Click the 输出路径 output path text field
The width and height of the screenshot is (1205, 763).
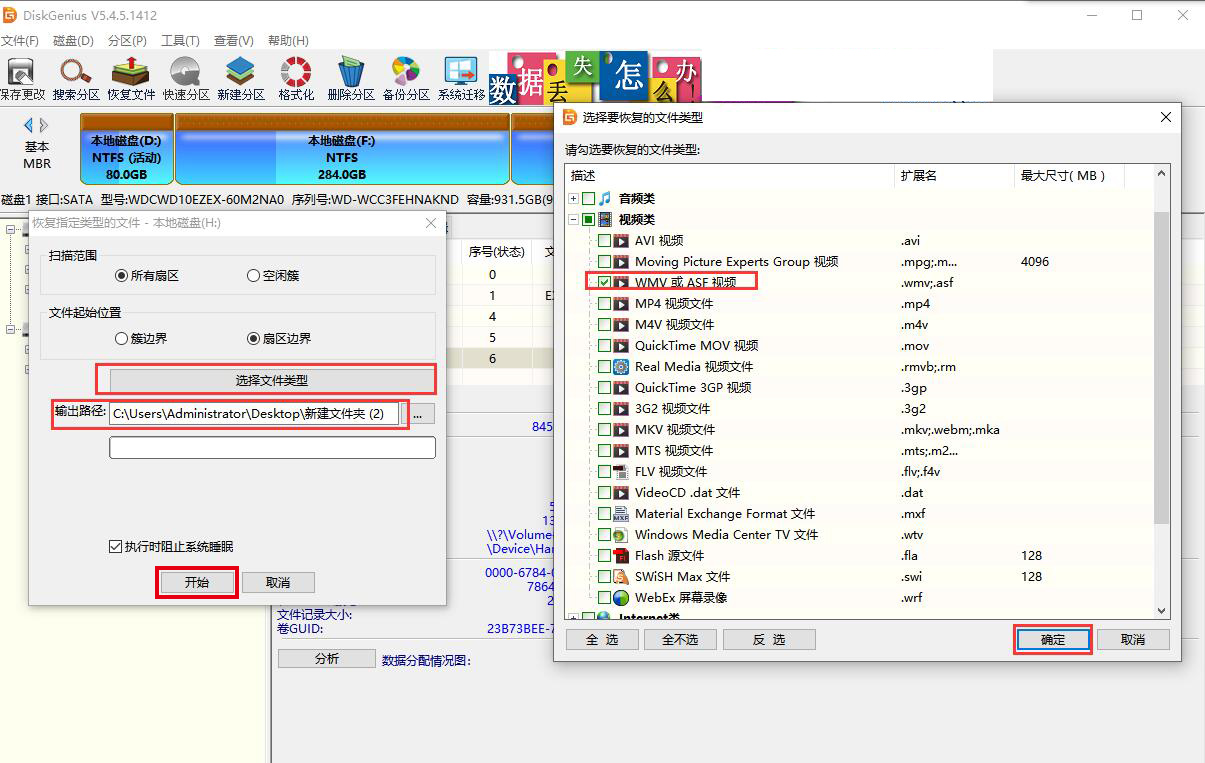click(254, 414)
